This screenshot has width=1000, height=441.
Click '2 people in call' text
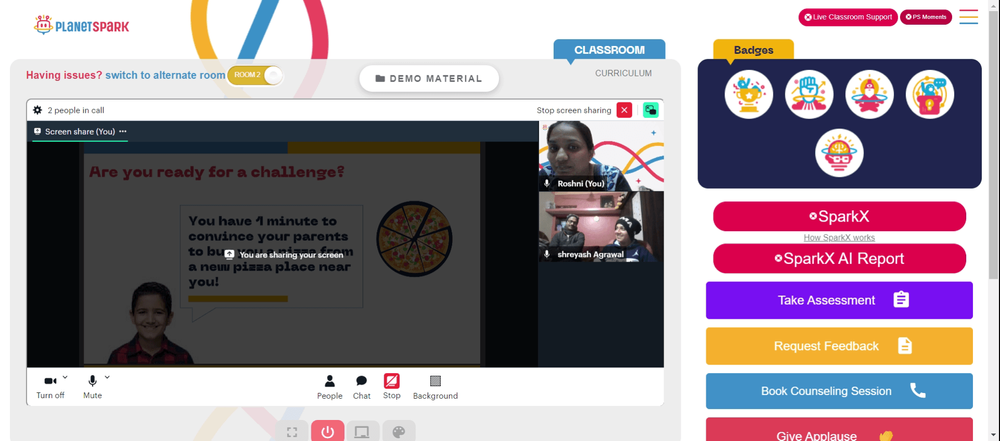[76, 110]
